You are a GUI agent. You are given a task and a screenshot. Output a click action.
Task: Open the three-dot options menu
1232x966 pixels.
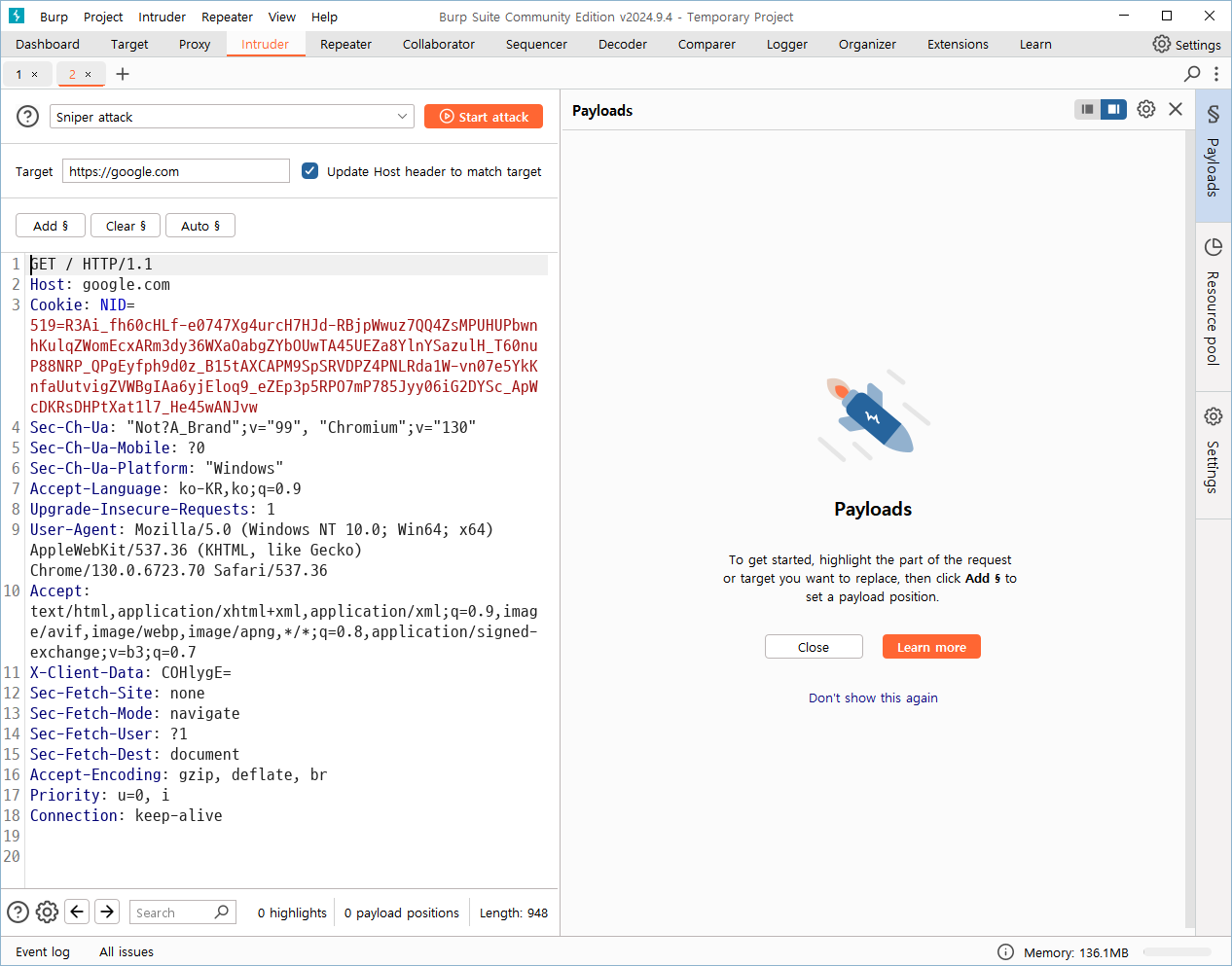(x=1215, y=74)
